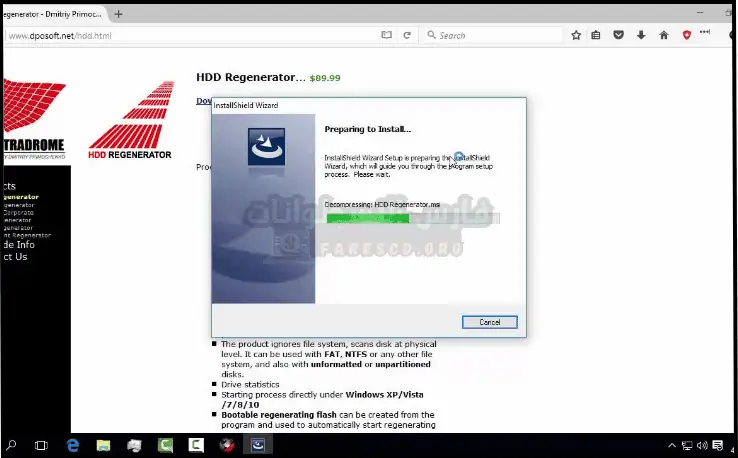The height and width of the screenshot is (458, 738).
Task: Click the red shield extension icon
Action: tap(686, 35)
